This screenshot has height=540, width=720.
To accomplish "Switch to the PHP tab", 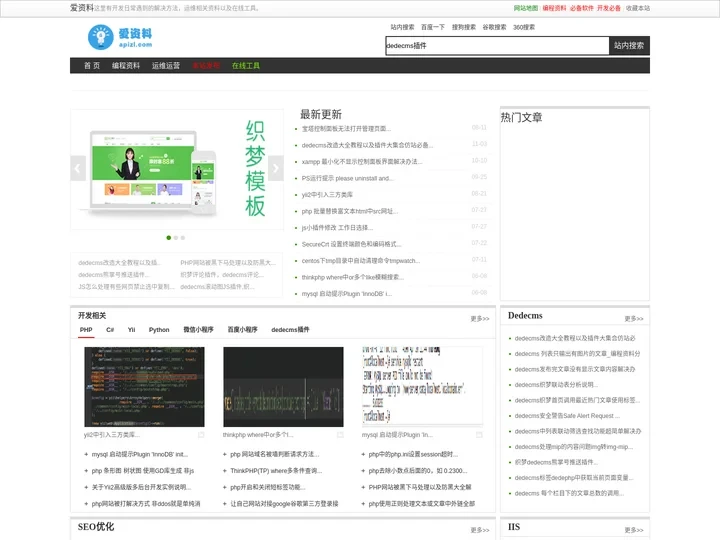I will point(86,330).
